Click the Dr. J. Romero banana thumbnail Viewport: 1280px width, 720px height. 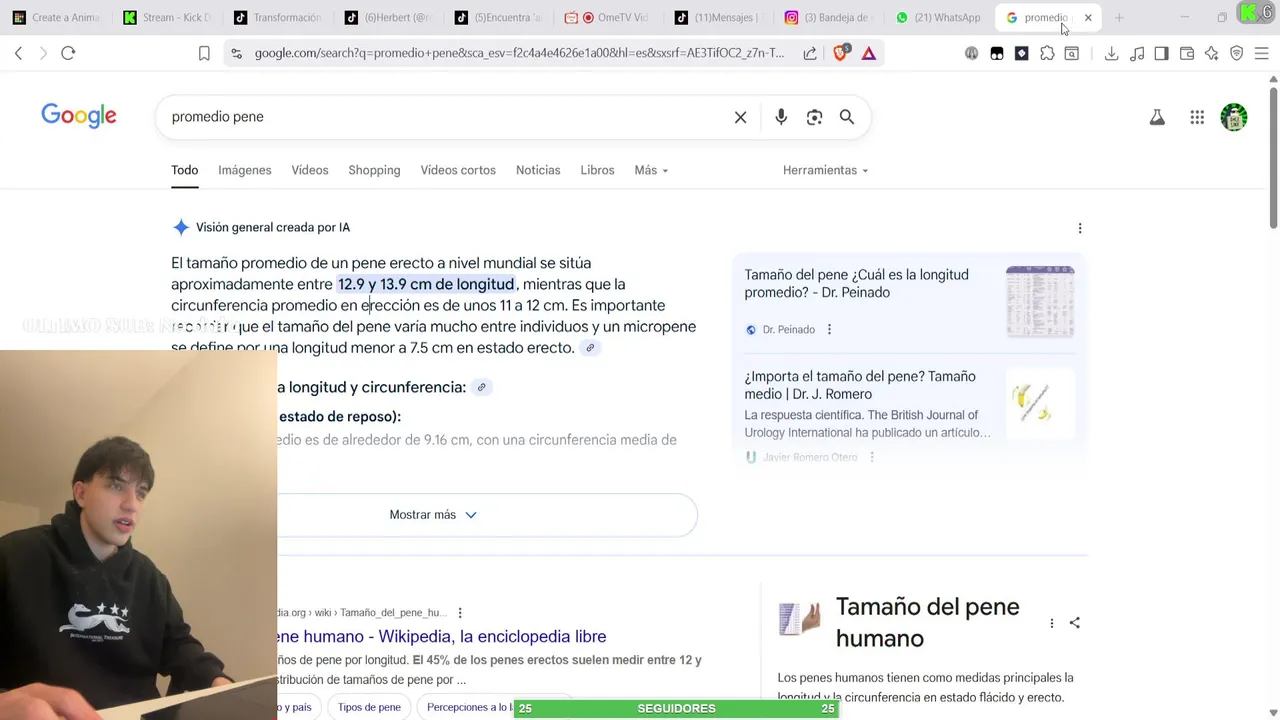pyautogui.click(x=1040, y=403)
